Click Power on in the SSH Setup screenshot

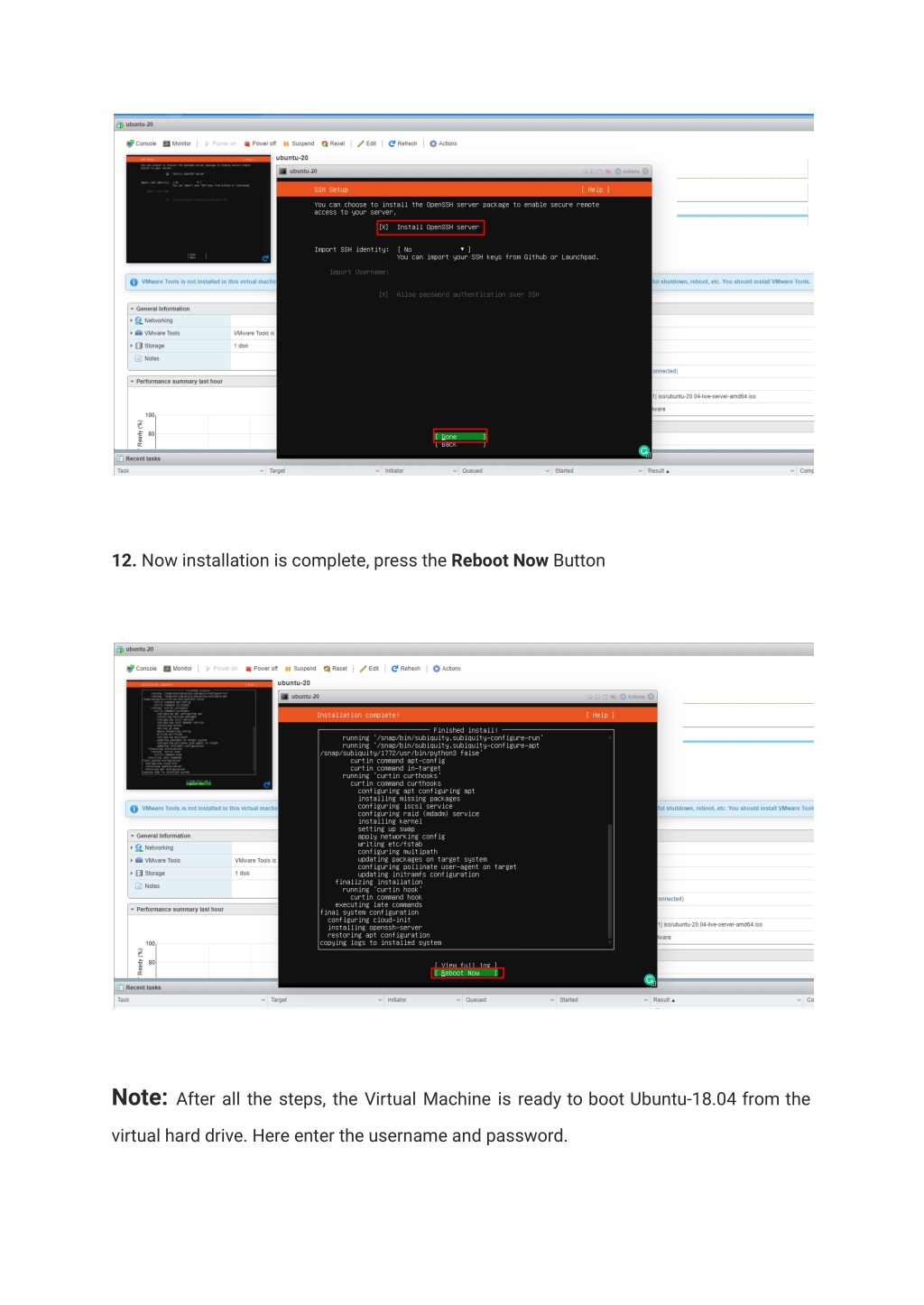click(x=220, y=143)
